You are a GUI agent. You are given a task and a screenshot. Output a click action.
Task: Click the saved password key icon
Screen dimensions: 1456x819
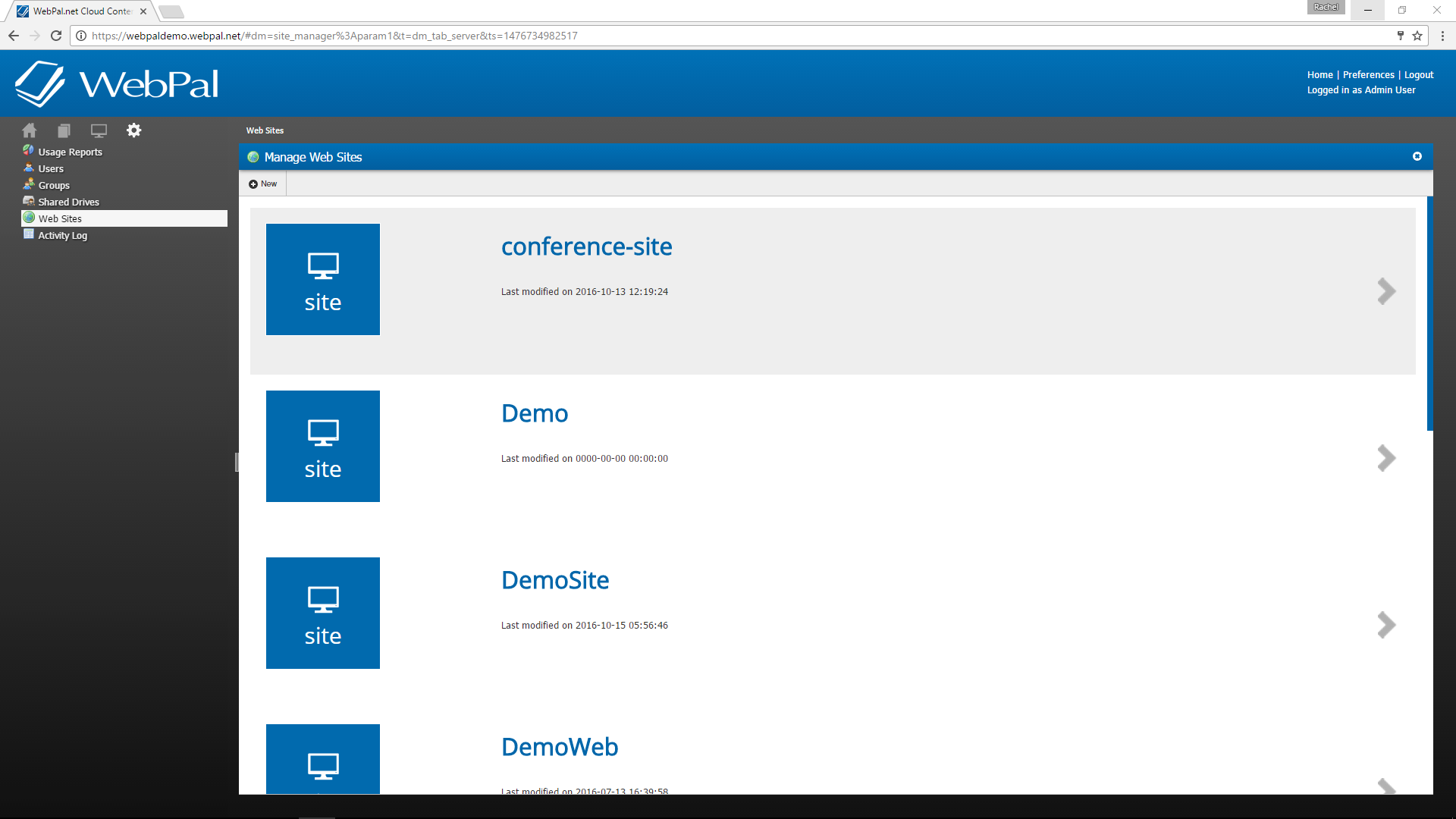1400,36
